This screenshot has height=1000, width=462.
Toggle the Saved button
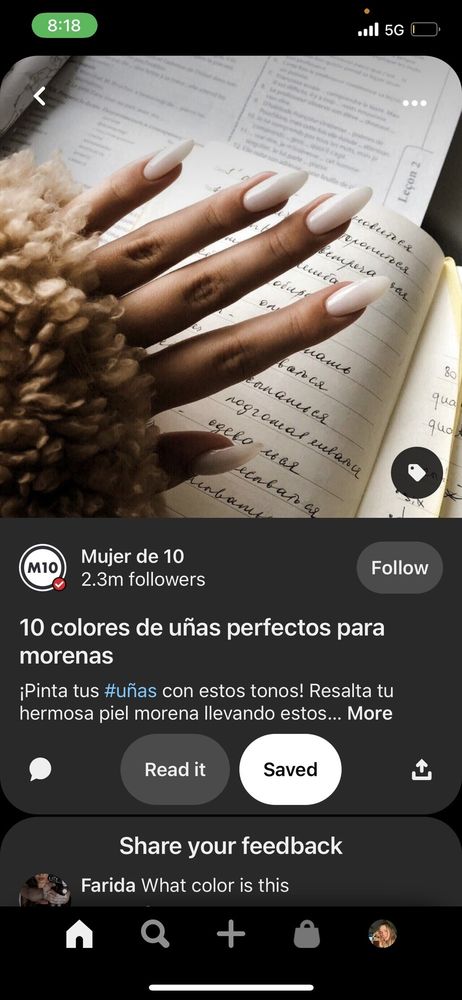[x=290, y=769]
